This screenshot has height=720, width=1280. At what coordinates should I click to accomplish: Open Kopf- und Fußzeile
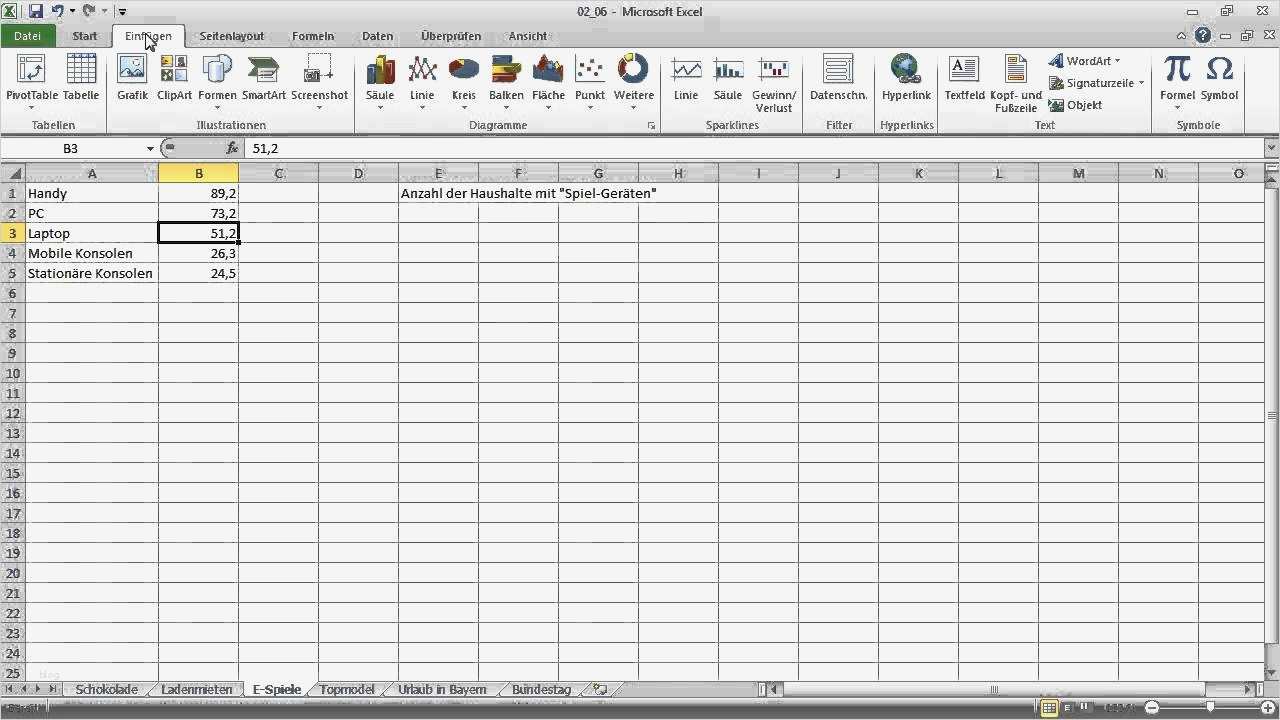point(1016,84)
